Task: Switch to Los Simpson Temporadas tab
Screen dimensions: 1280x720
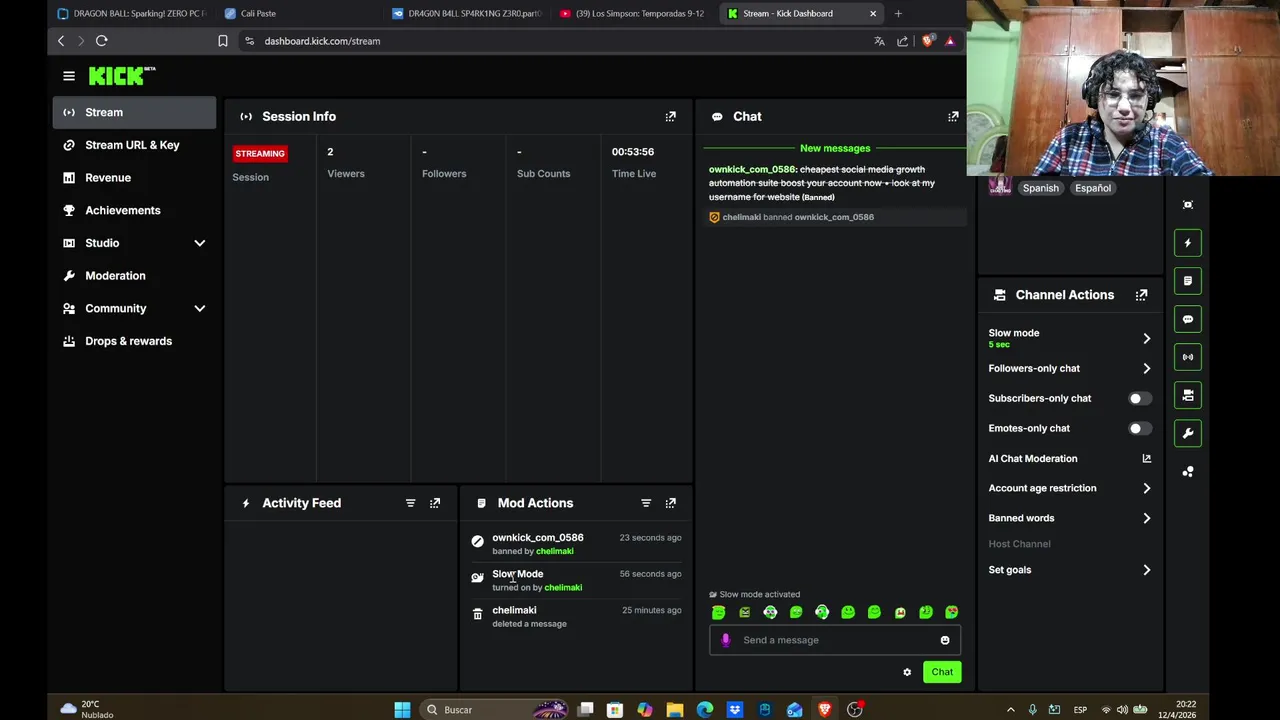Action: 632,13
